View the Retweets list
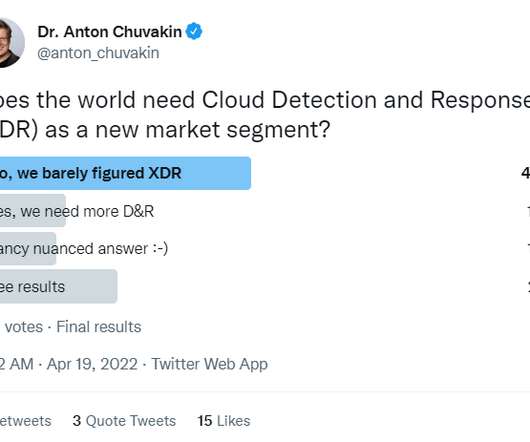Image resolution: width=530 pixels, height=442 pixels. point(26,421)
